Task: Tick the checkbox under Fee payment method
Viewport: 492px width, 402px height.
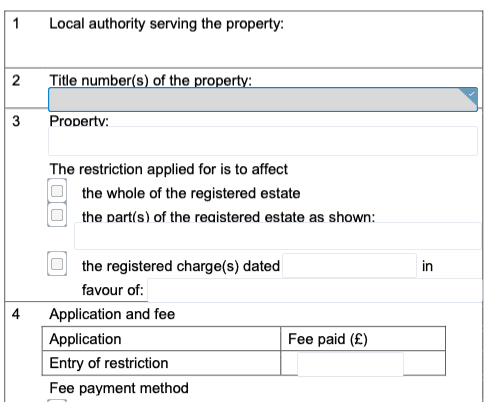Action: [x=57, y=400]
